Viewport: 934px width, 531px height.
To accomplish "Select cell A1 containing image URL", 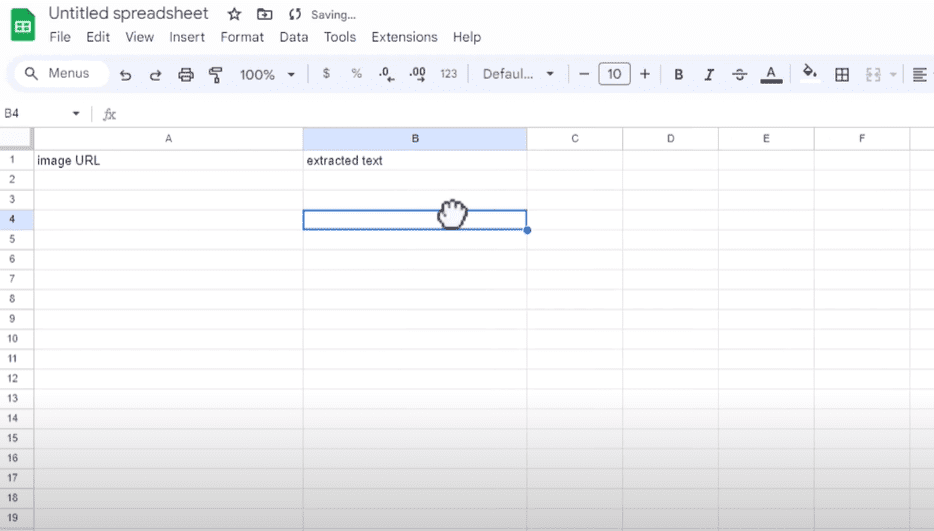I will tap(168, 160).
